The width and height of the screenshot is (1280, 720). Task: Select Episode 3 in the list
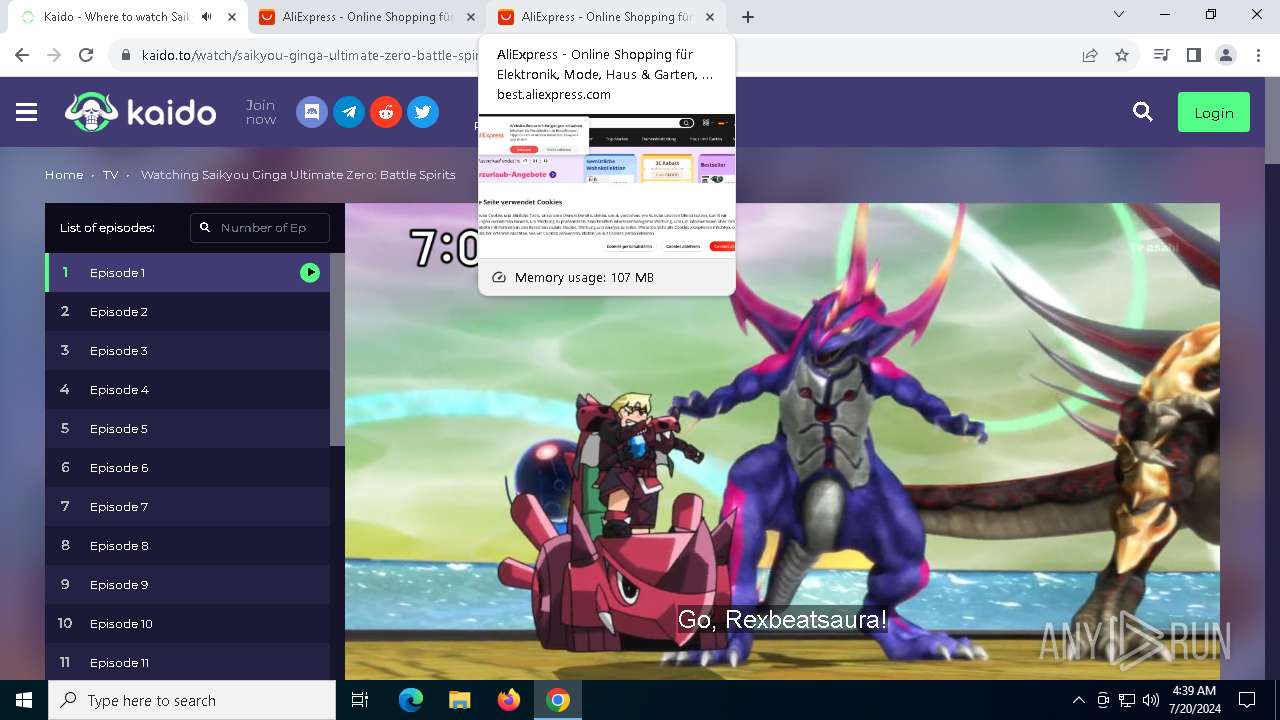click(x=187, y=350)
